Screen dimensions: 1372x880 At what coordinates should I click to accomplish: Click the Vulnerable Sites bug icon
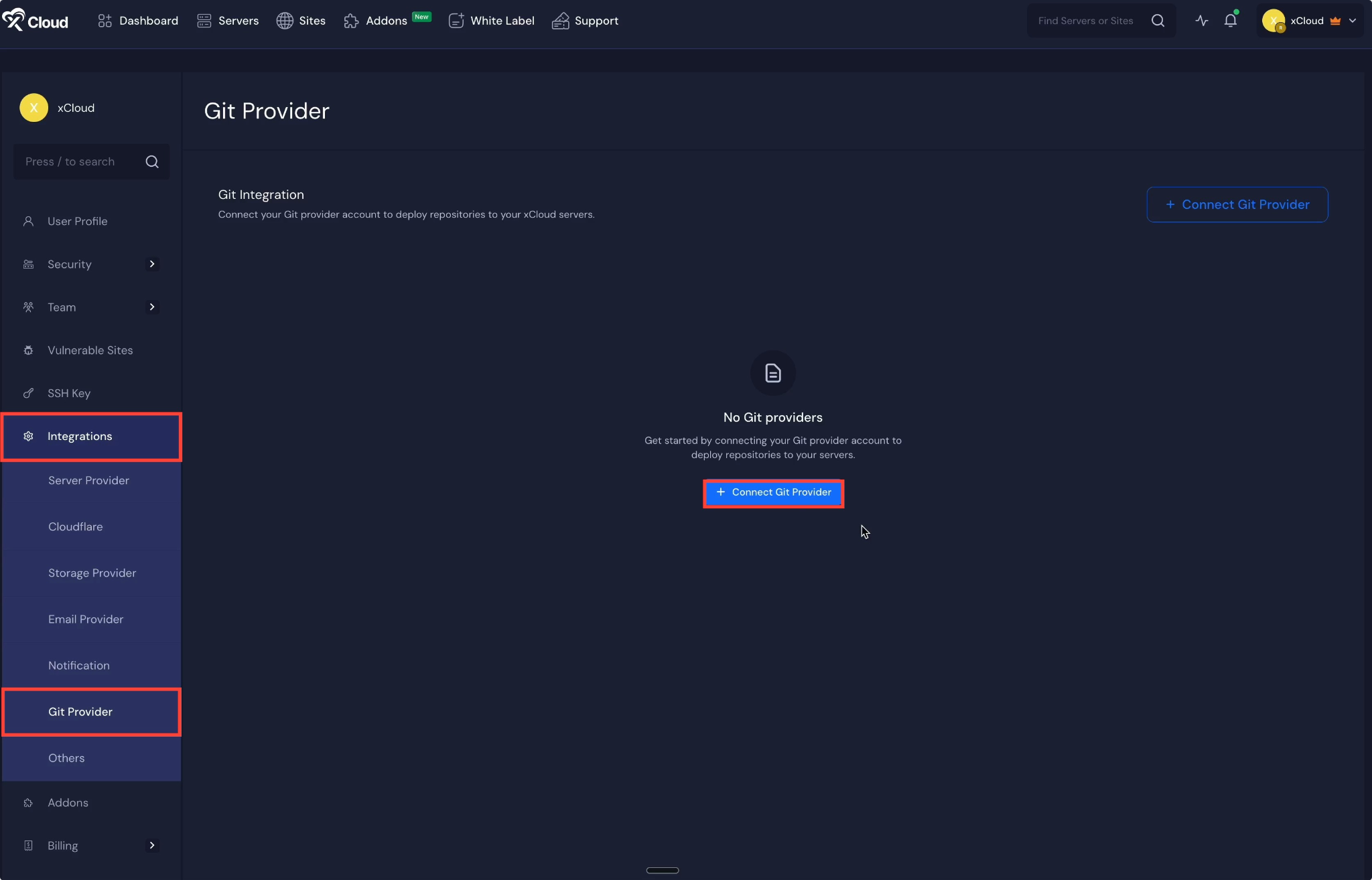[x=28, y=350]
